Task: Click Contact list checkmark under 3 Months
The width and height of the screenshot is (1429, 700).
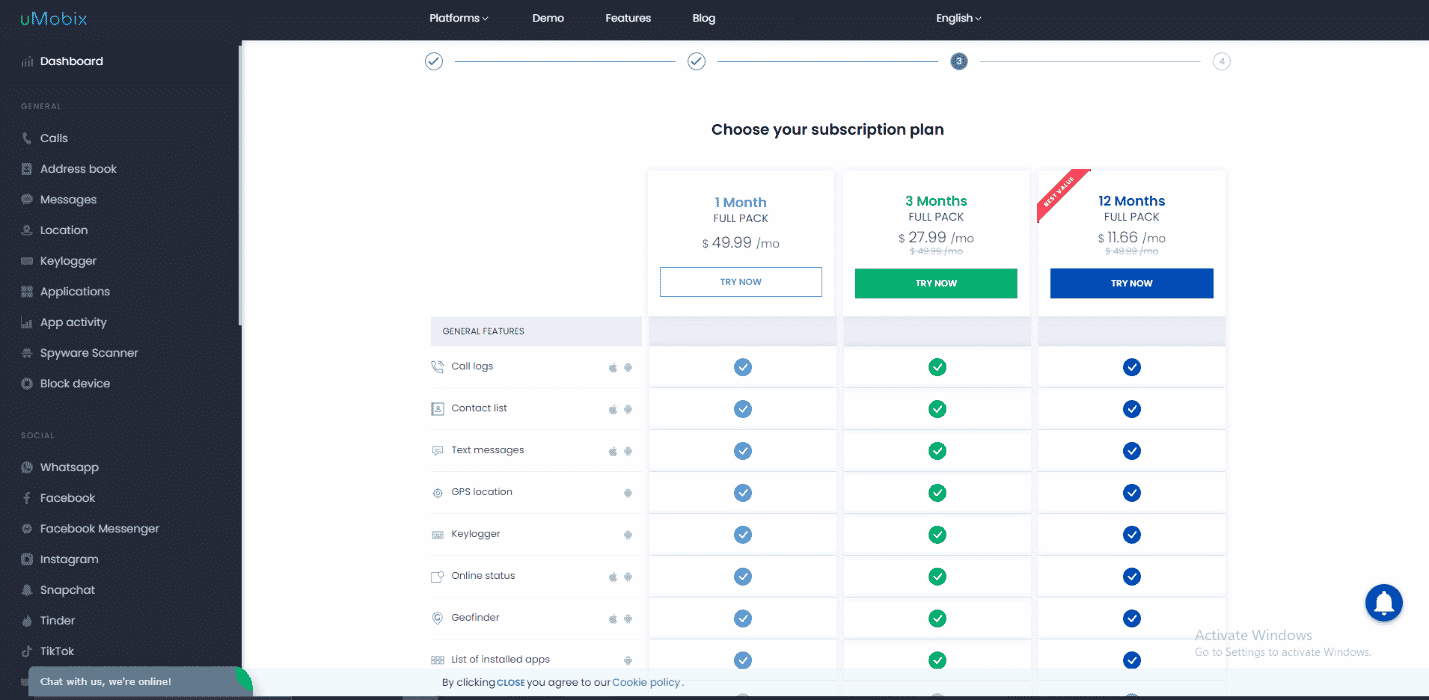Action: [937, 409]
